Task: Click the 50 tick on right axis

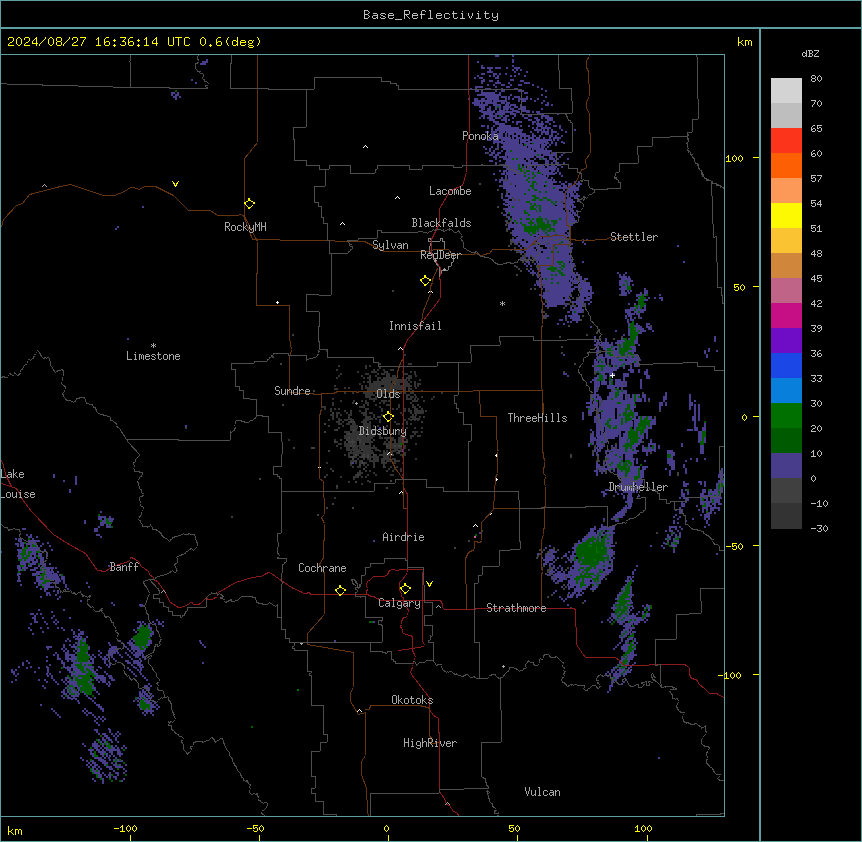Action: (739, 287)
